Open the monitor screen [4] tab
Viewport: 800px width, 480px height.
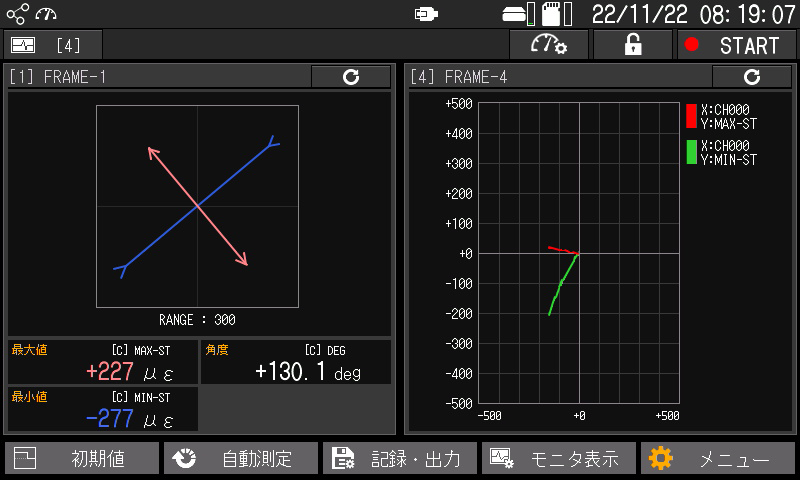(x=53, y=45)
